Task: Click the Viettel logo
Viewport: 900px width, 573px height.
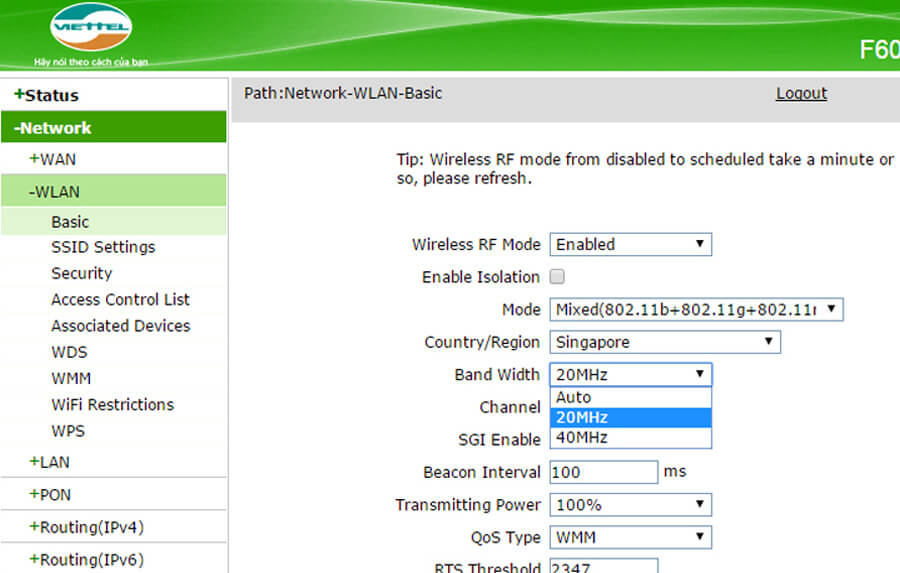Action: coord(91,28)
